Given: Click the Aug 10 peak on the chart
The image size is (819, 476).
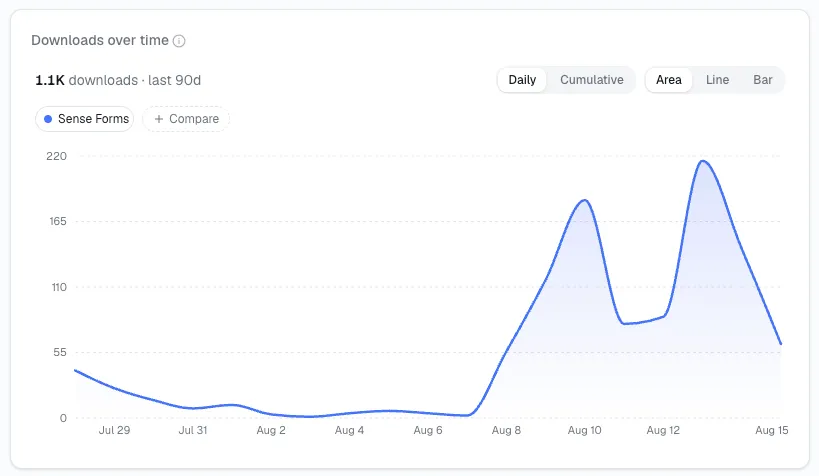Looking at the screenshot, I should pyautogui.click(x=584, y=200).
